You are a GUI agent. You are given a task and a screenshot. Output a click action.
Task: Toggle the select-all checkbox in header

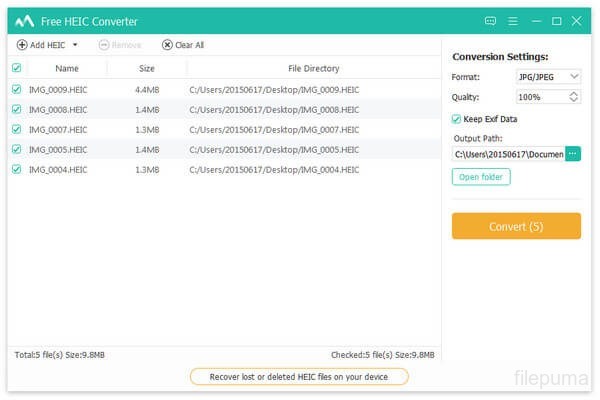(16, 68)
